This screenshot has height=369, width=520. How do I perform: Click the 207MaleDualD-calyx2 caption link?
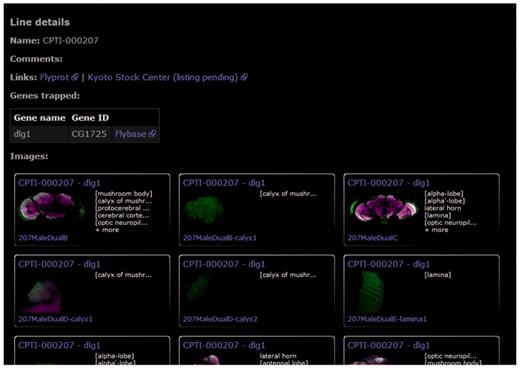(x=220, y=319)
